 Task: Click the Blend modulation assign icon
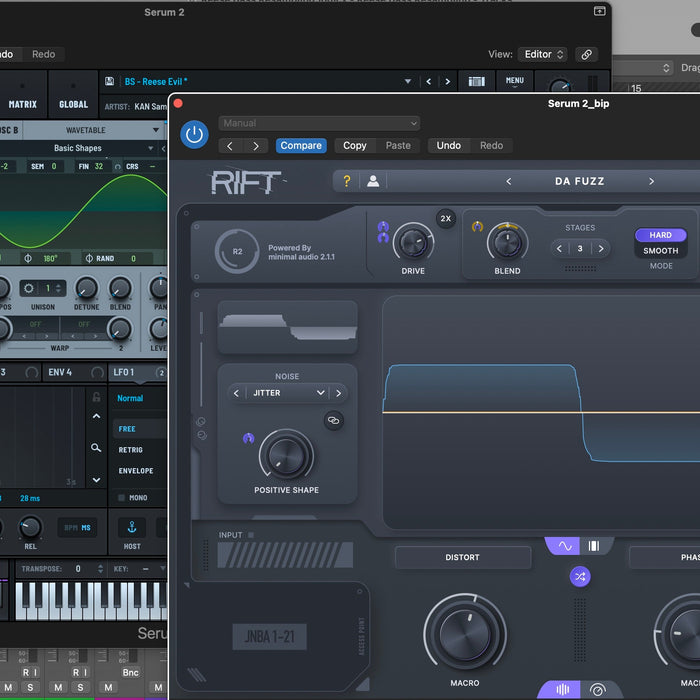point(477,226)
